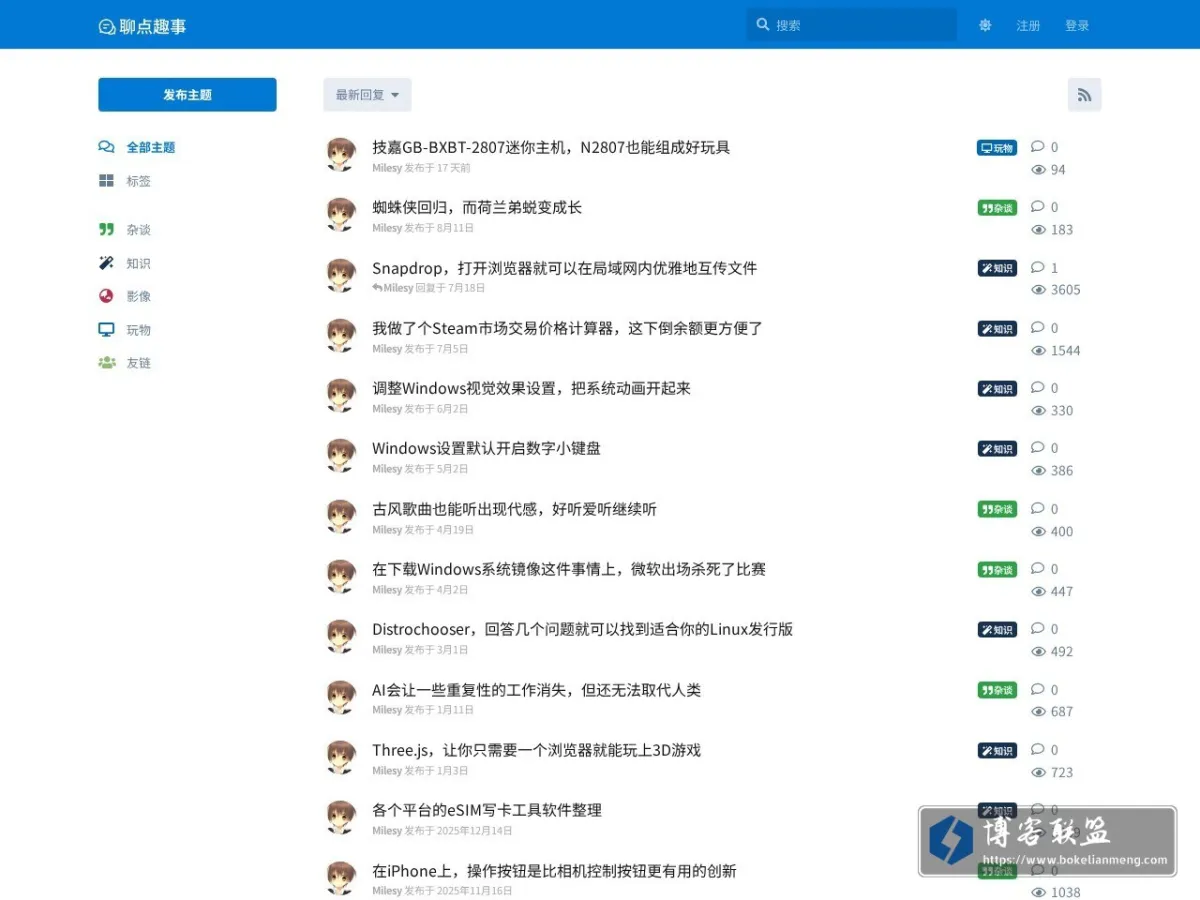Open the Snapdrop file transfer post

pyautogui.click(x=565, y=268)
